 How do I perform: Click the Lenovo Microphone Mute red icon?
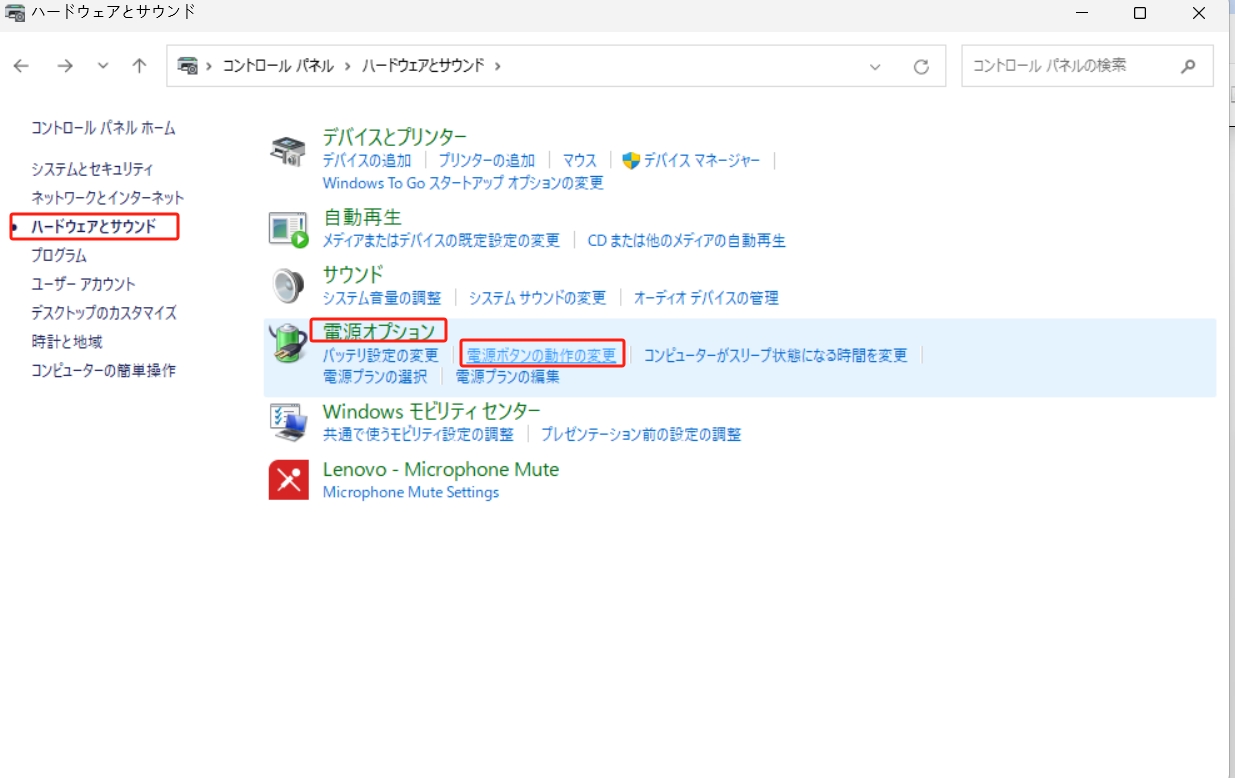pos(289,480)
